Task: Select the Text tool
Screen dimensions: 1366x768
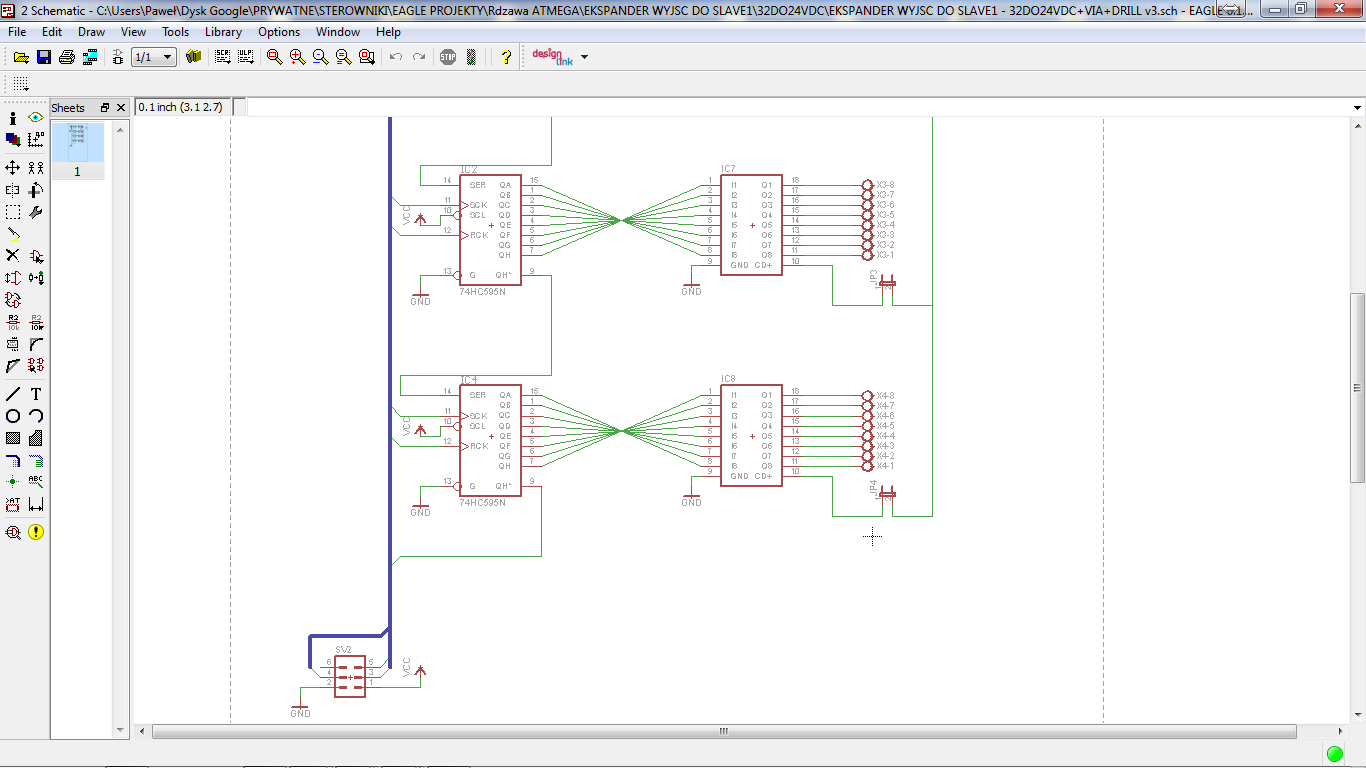Action: point(36,394)
